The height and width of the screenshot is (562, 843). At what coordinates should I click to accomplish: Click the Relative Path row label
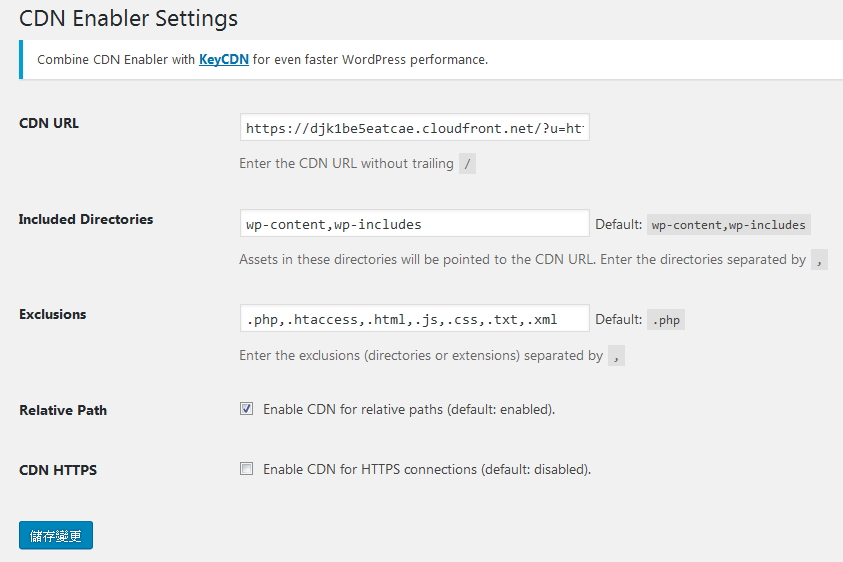(x=63, y=410)
